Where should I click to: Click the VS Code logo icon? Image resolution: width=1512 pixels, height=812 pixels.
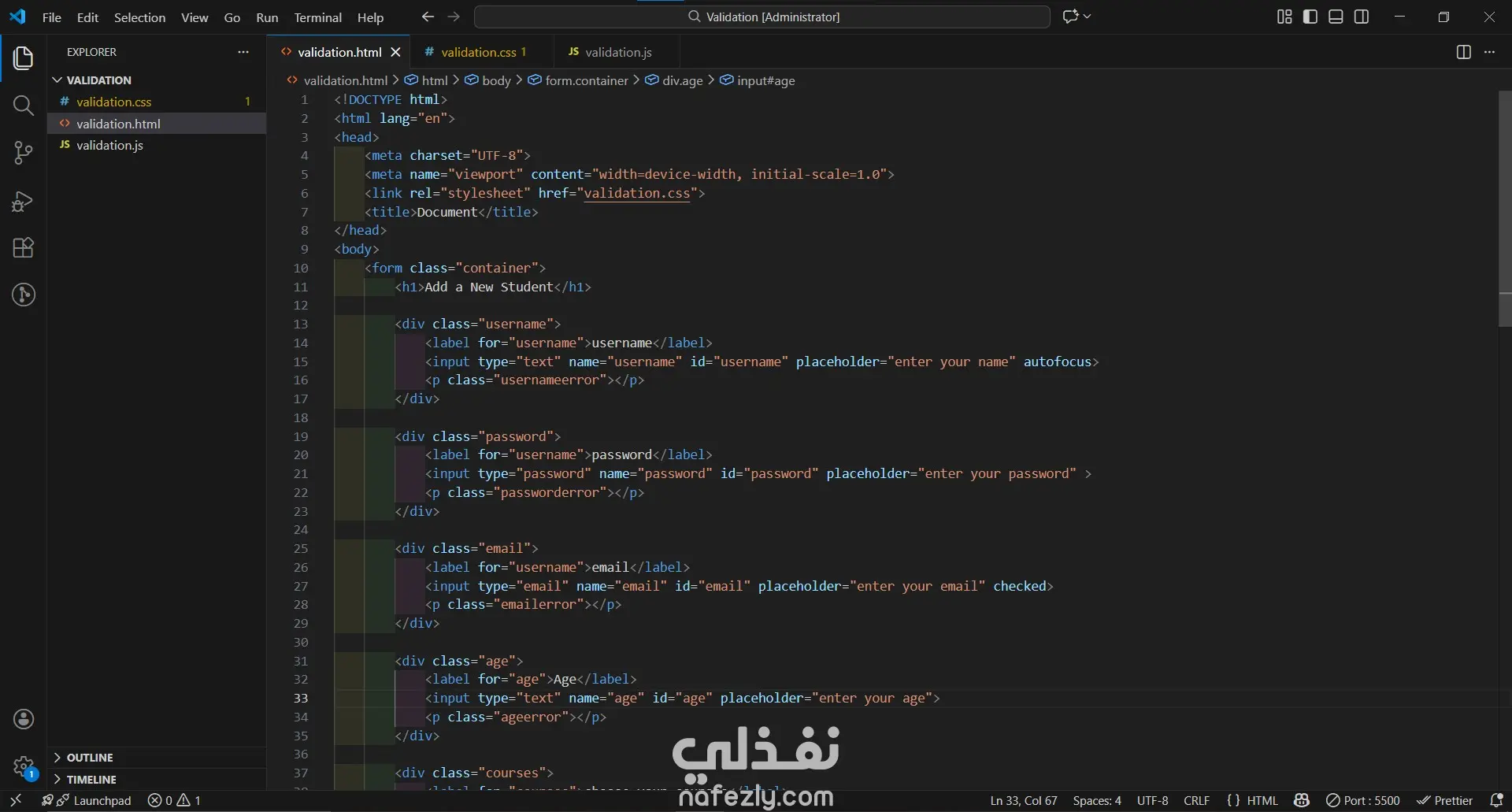click(x=17, y=17)
